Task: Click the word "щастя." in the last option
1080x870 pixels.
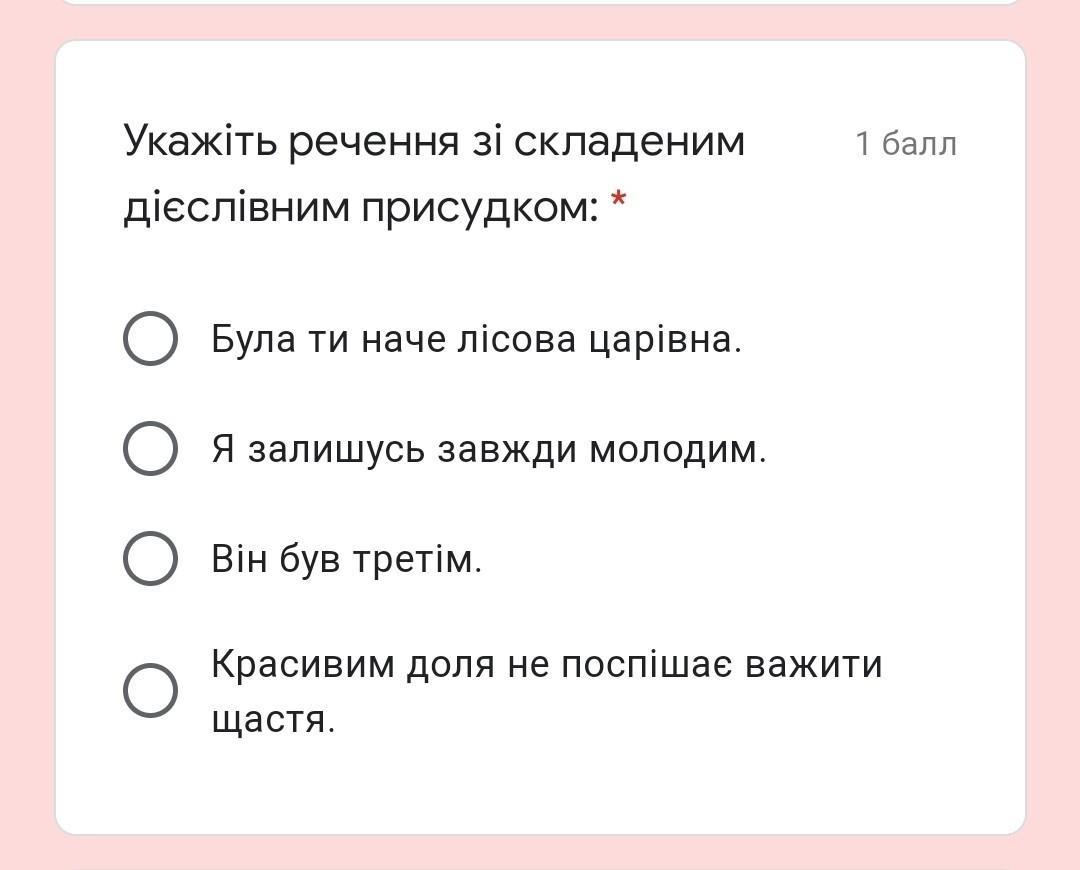Action: point(273,719)
